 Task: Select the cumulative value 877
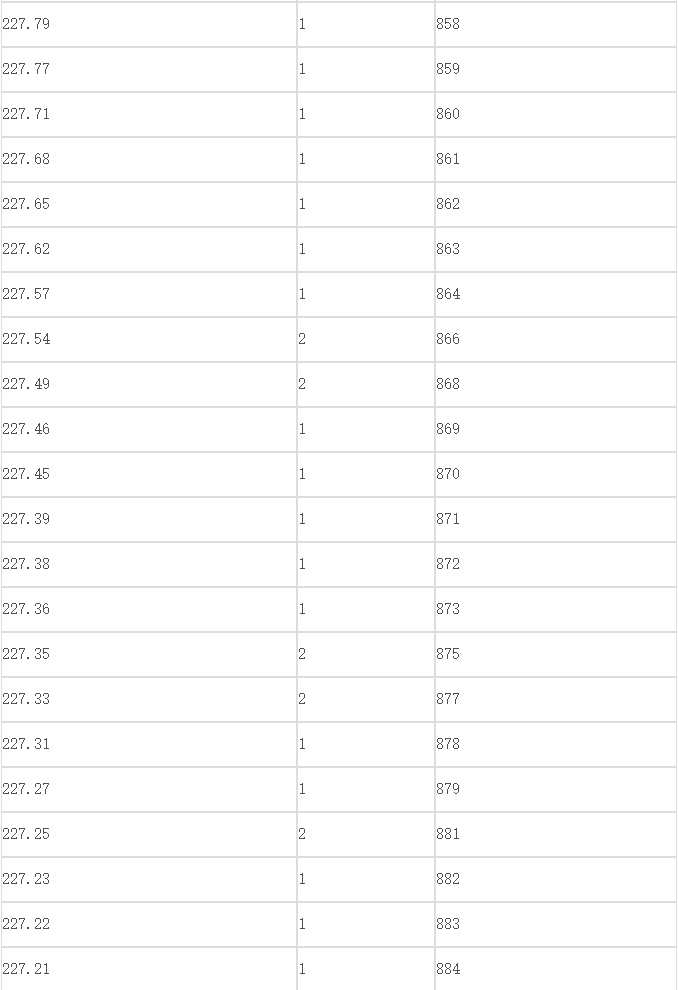(x=555, y=699)
